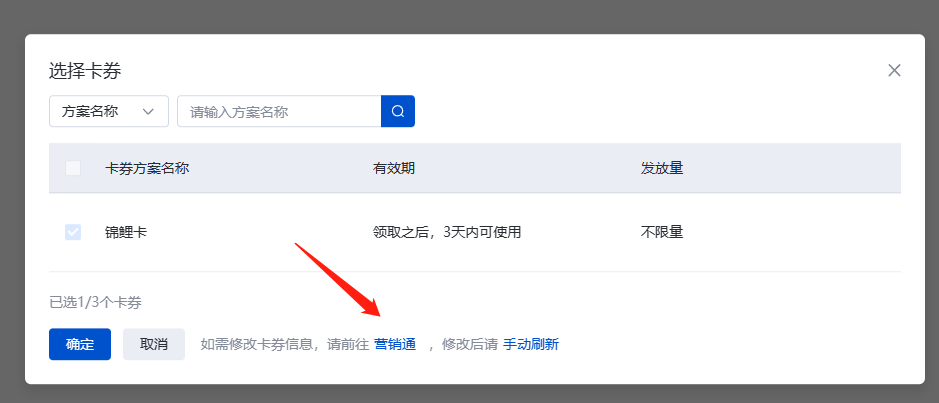The image size is (939, 403).
Task: Click the 手动刷新 link
Action: pos(531,344)
